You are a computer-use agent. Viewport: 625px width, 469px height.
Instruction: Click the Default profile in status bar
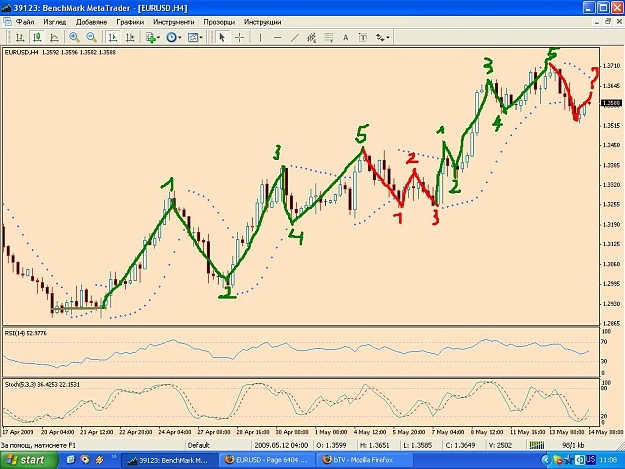pyautogui.click(x=199, y=445)
